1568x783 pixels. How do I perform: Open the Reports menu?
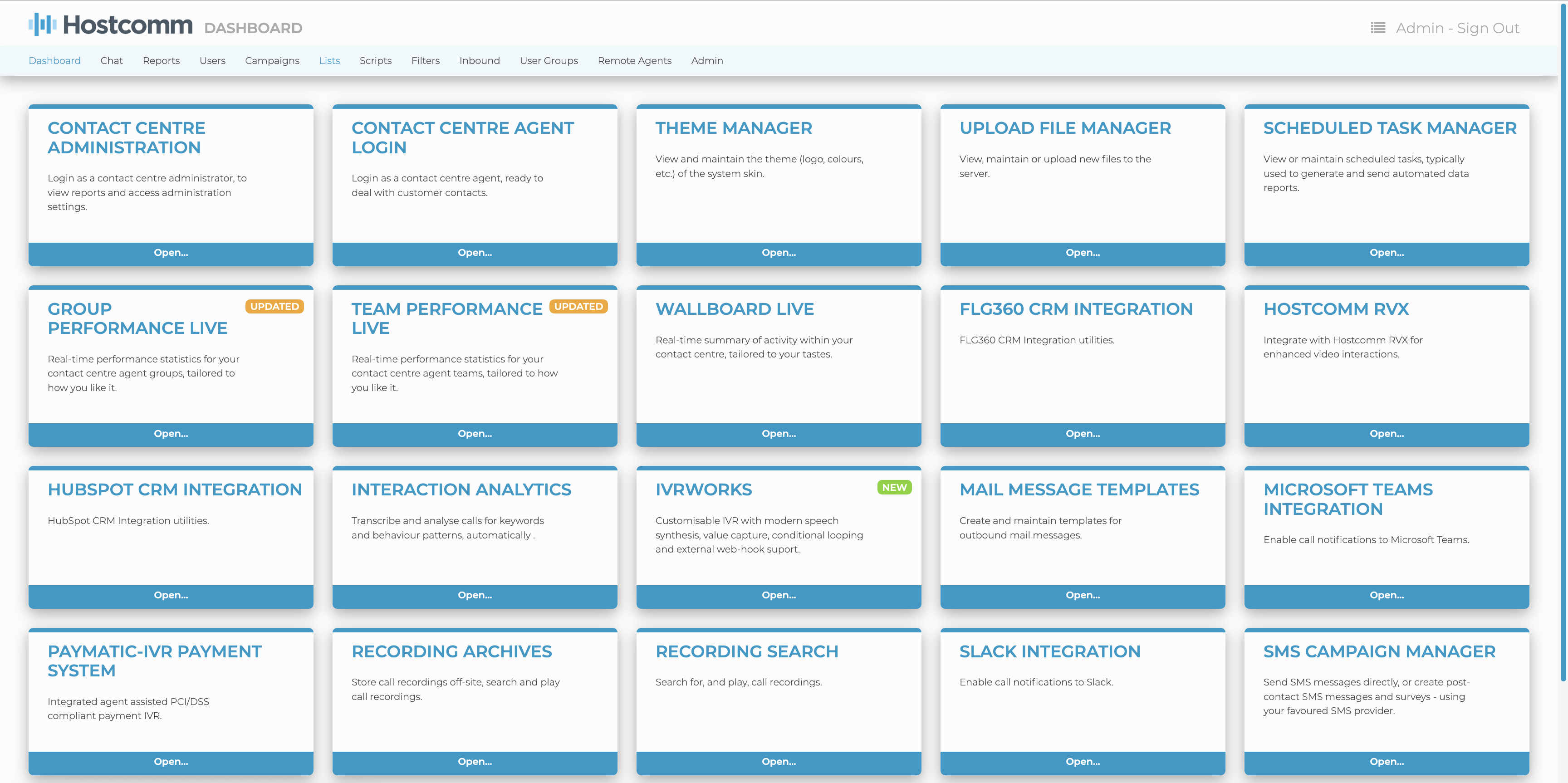[x=161, y=60]
